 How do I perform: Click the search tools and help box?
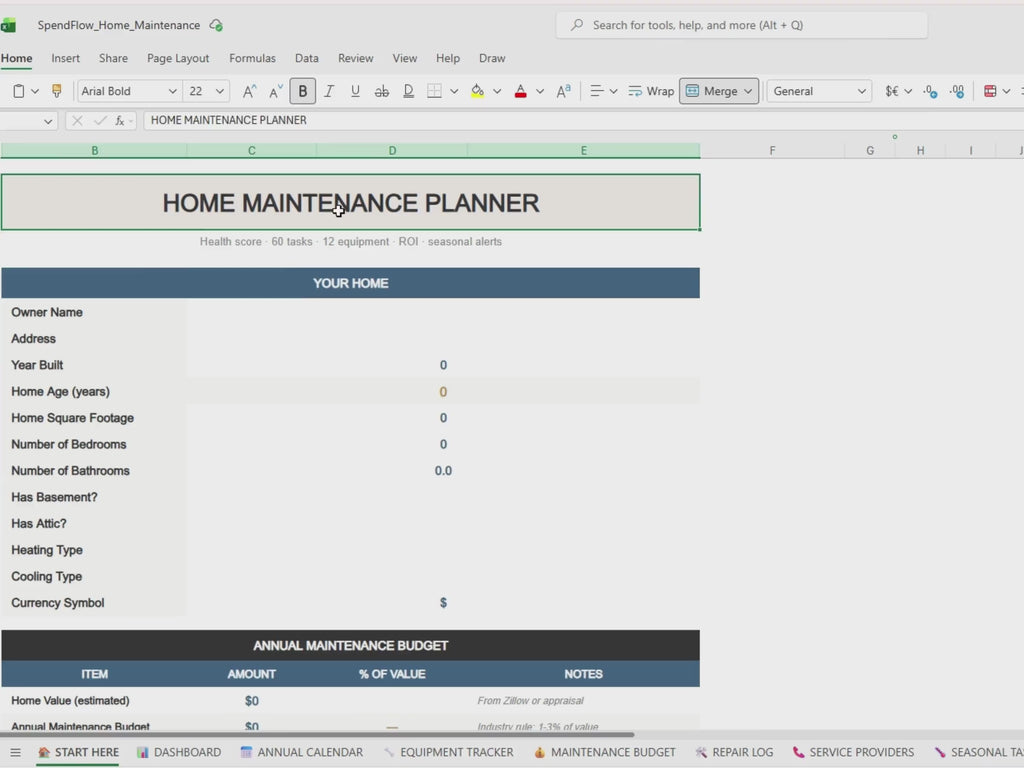(x=741, y=25)
